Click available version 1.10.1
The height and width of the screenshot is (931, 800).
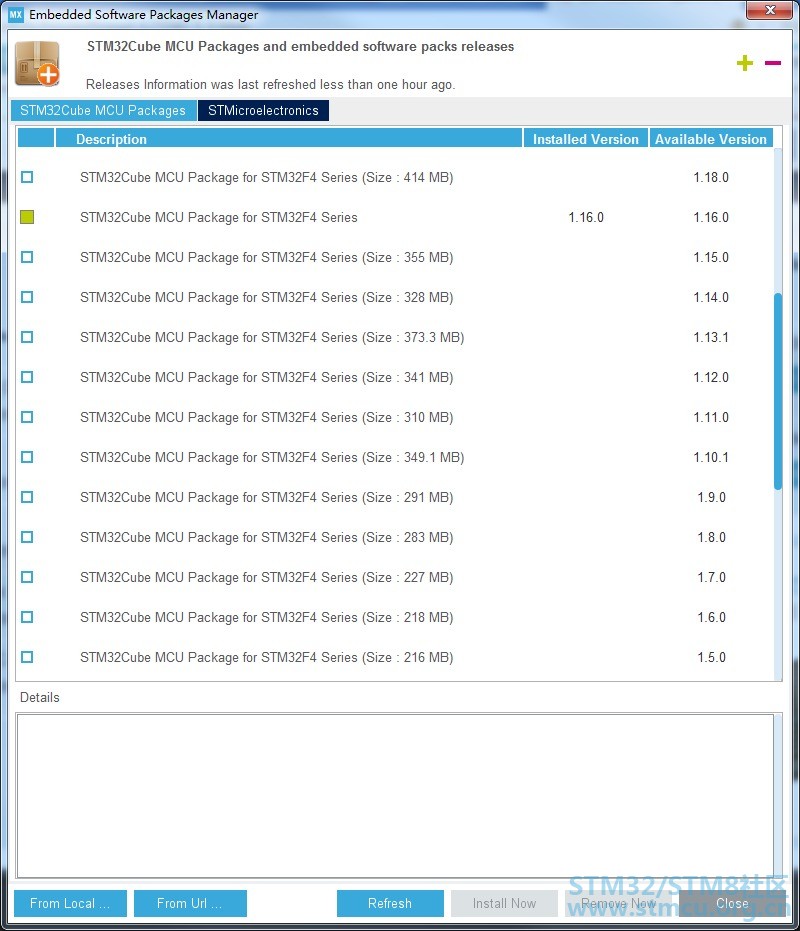coord(711,457)
